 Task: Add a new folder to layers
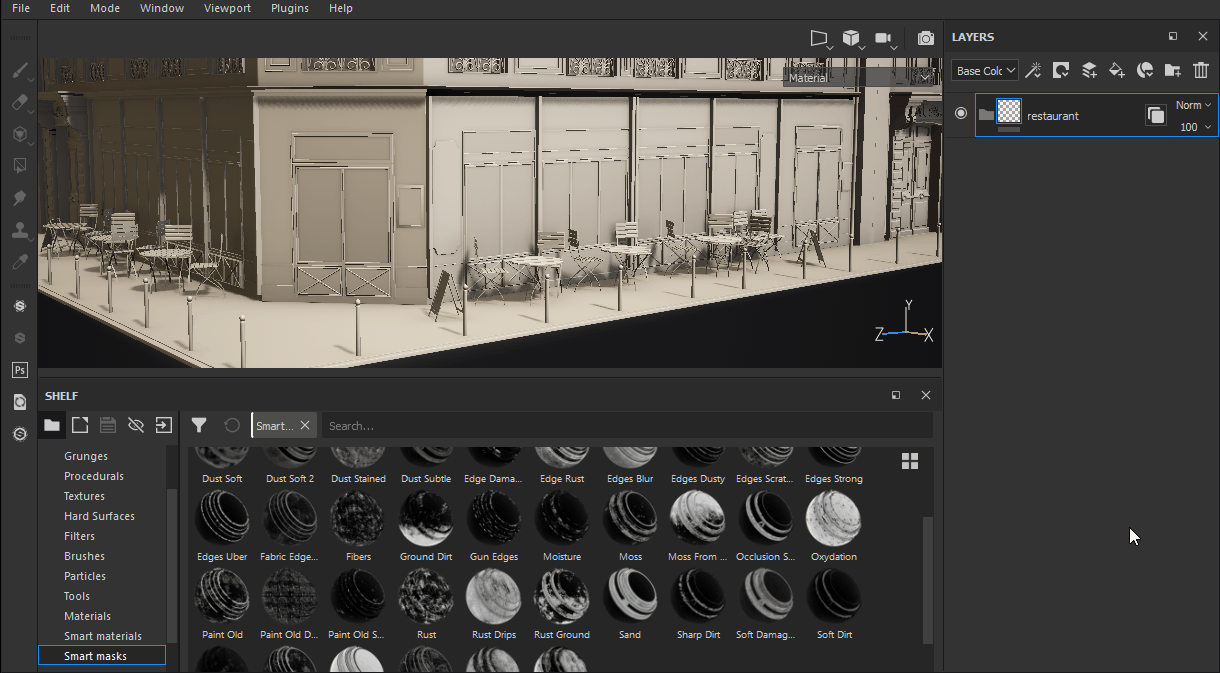tap(1173, 70)
